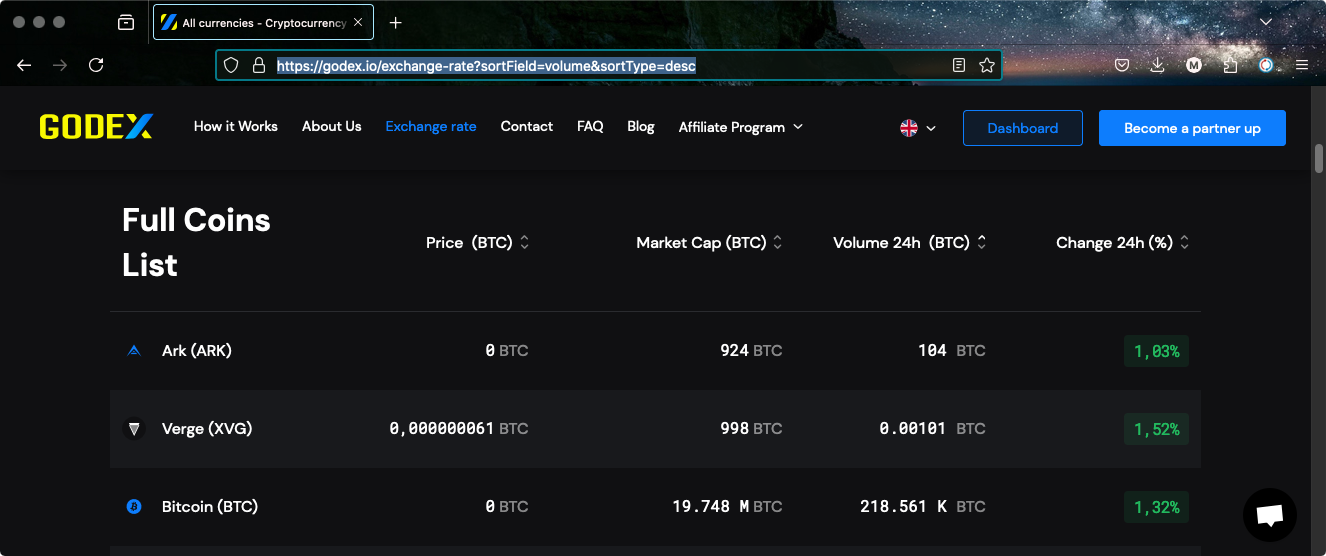Click the Full Coins List heading

pos(196,242)
